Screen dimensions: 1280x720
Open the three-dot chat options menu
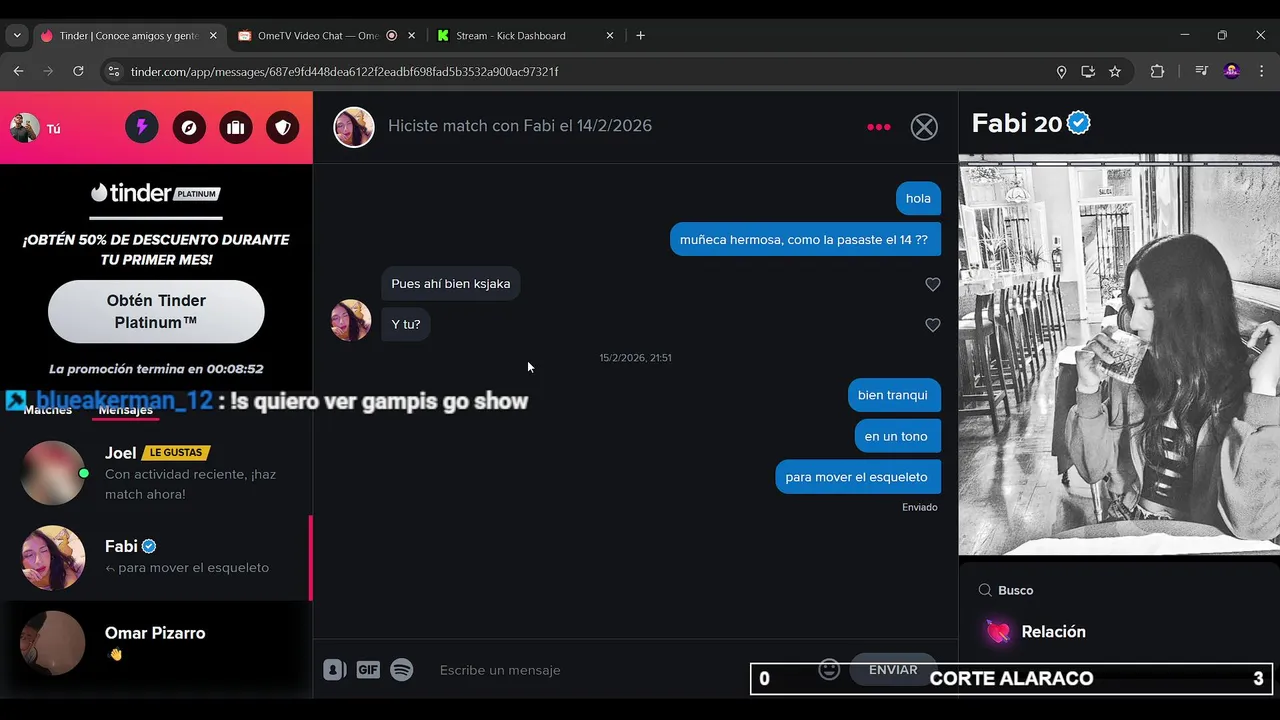(x=879, y=127)
